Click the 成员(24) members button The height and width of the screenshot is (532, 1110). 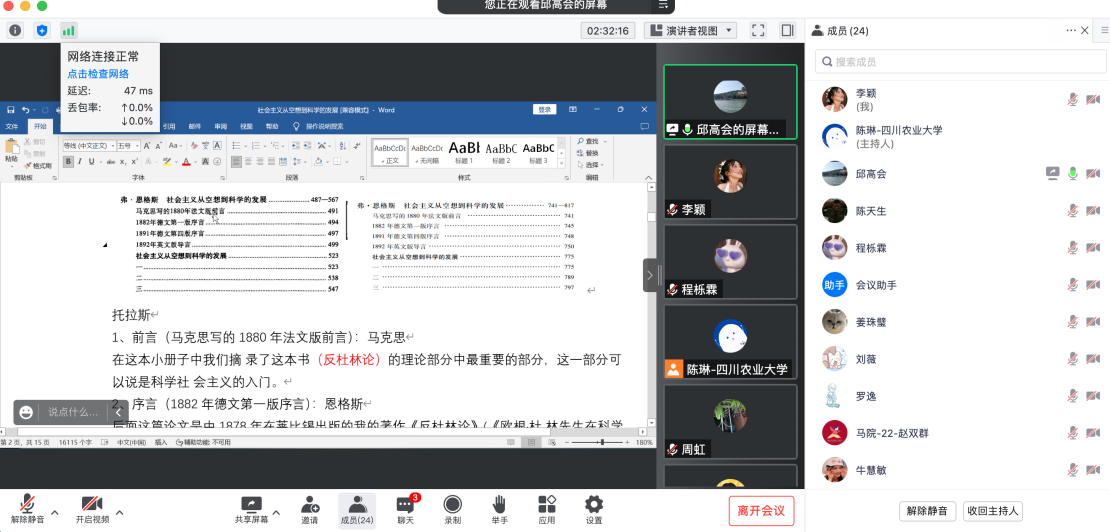tap(356, 509)
